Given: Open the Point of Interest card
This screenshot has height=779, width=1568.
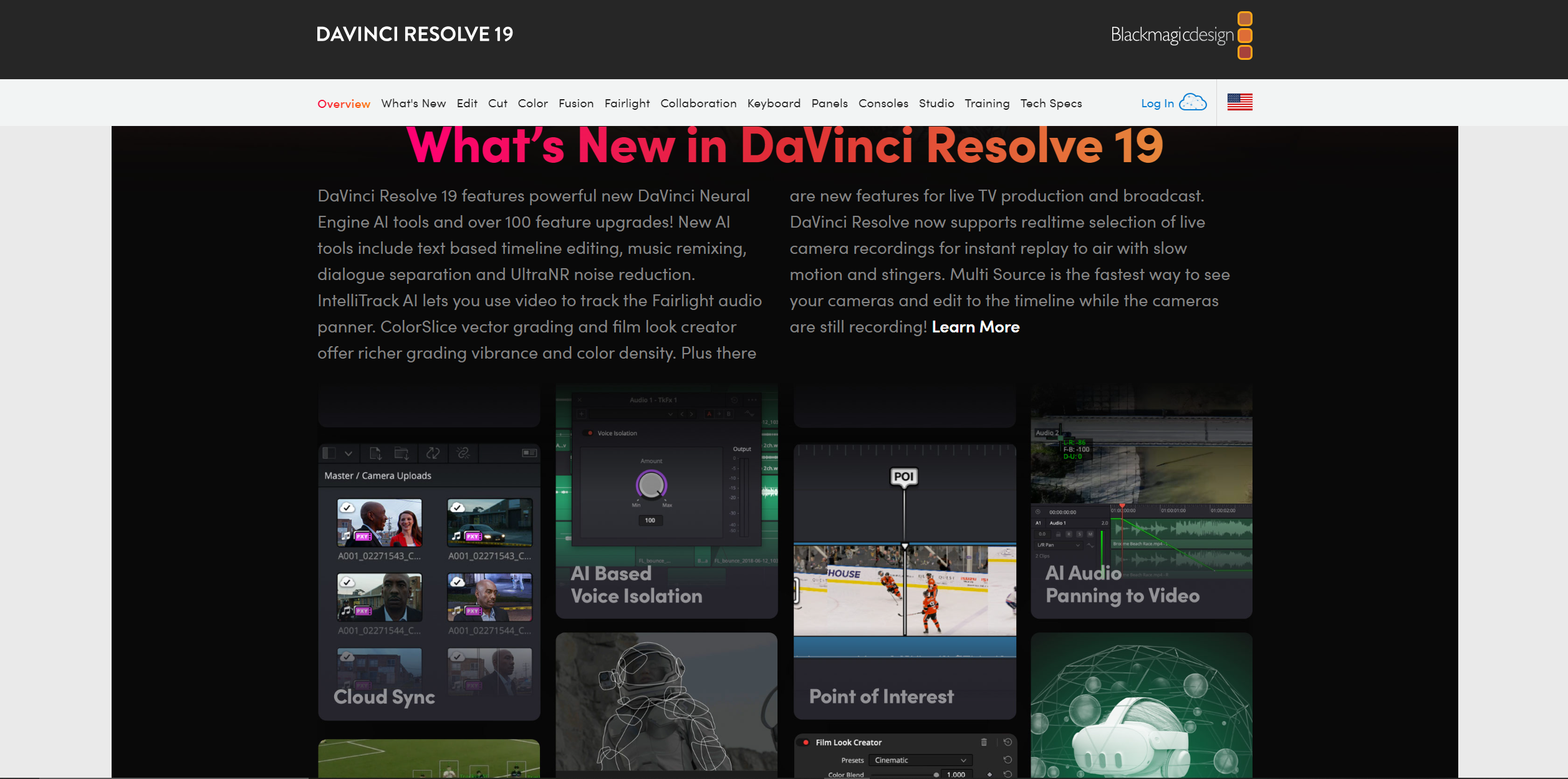Looking at the screenshot, I should (905, 581).
